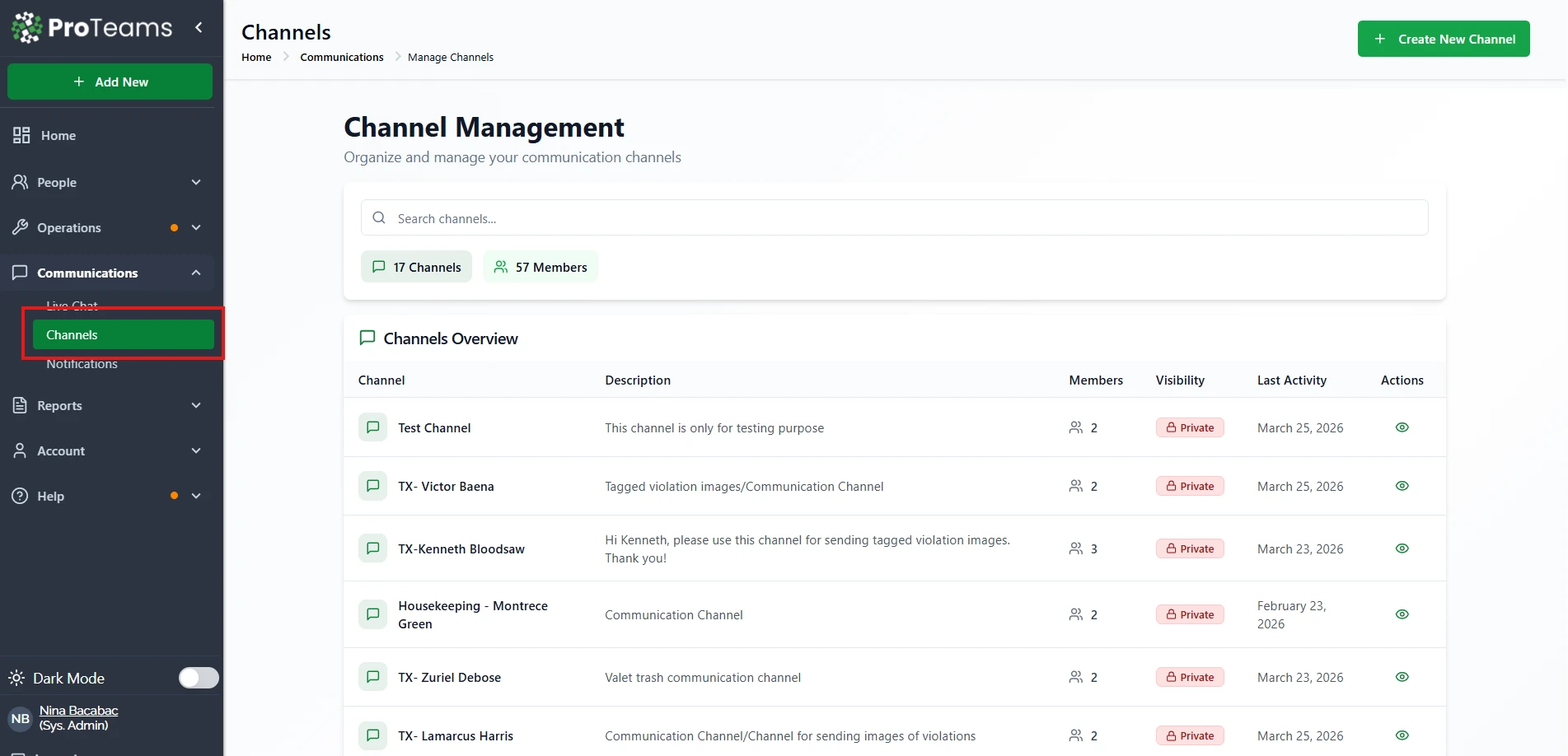
Task: Open Home from the sidebar
Action: [58, 136]
